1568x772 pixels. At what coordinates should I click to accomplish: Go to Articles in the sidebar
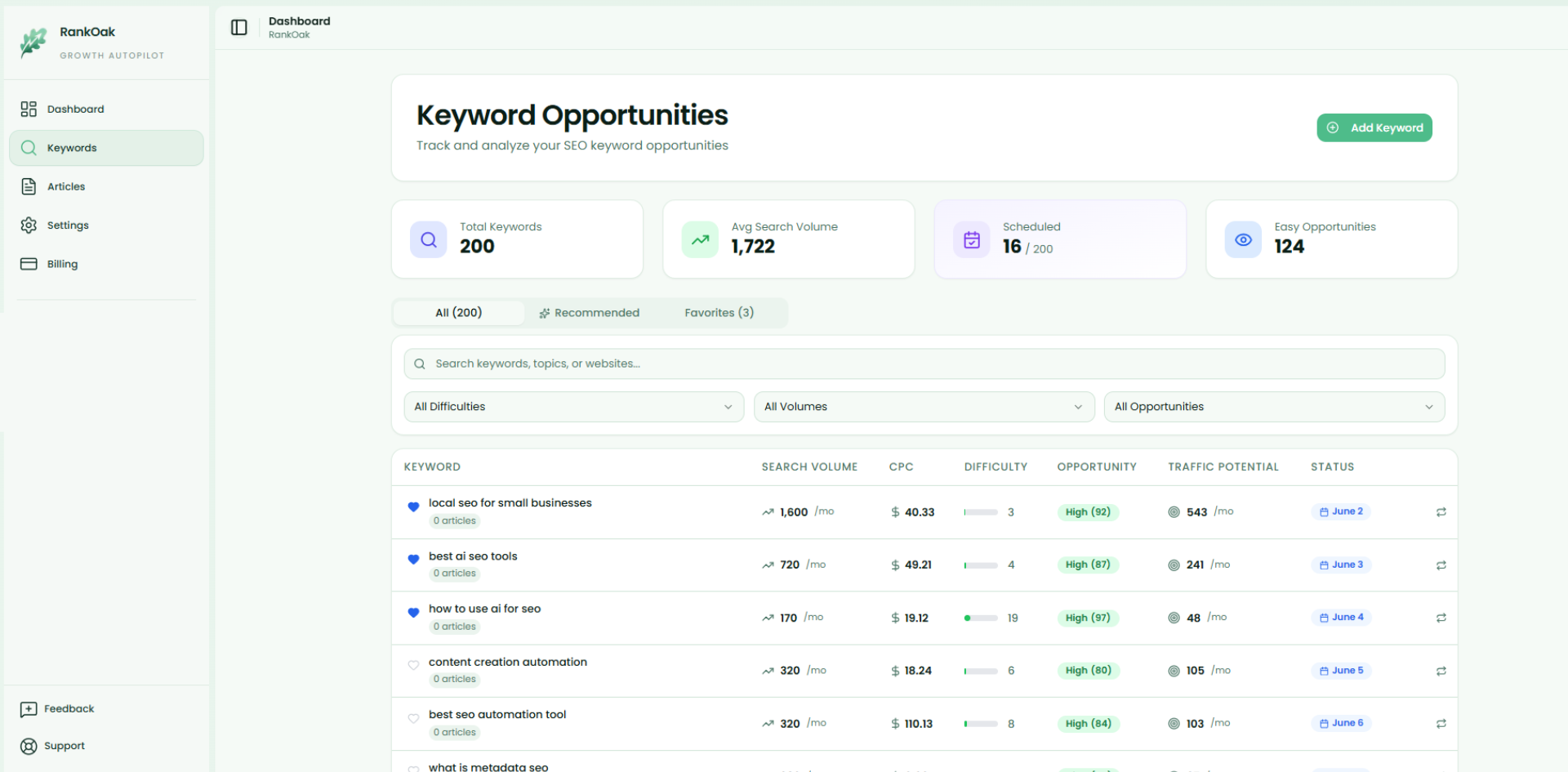[x=106, y=186]
